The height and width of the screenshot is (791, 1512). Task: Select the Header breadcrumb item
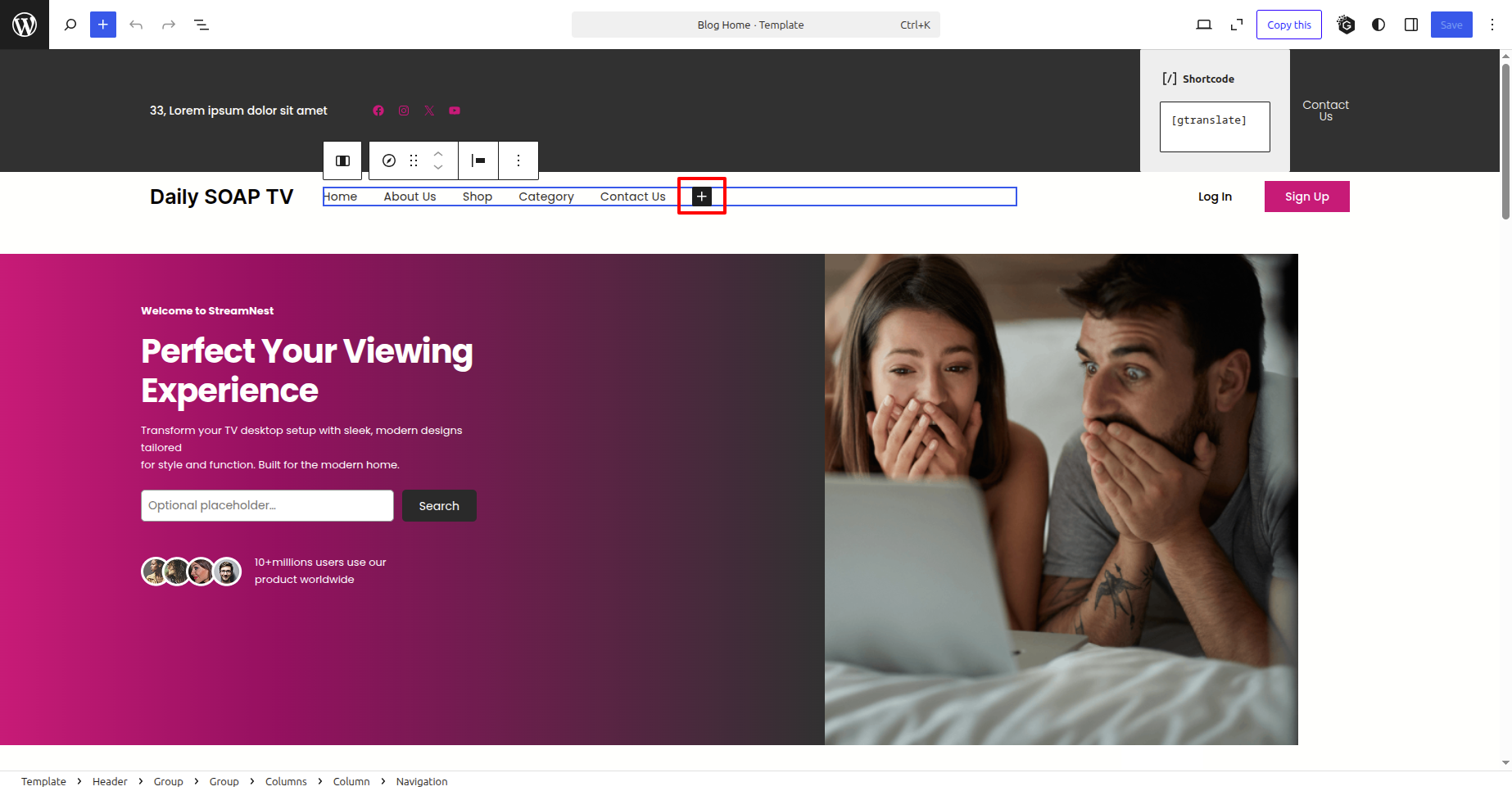(x=110, y=781)
